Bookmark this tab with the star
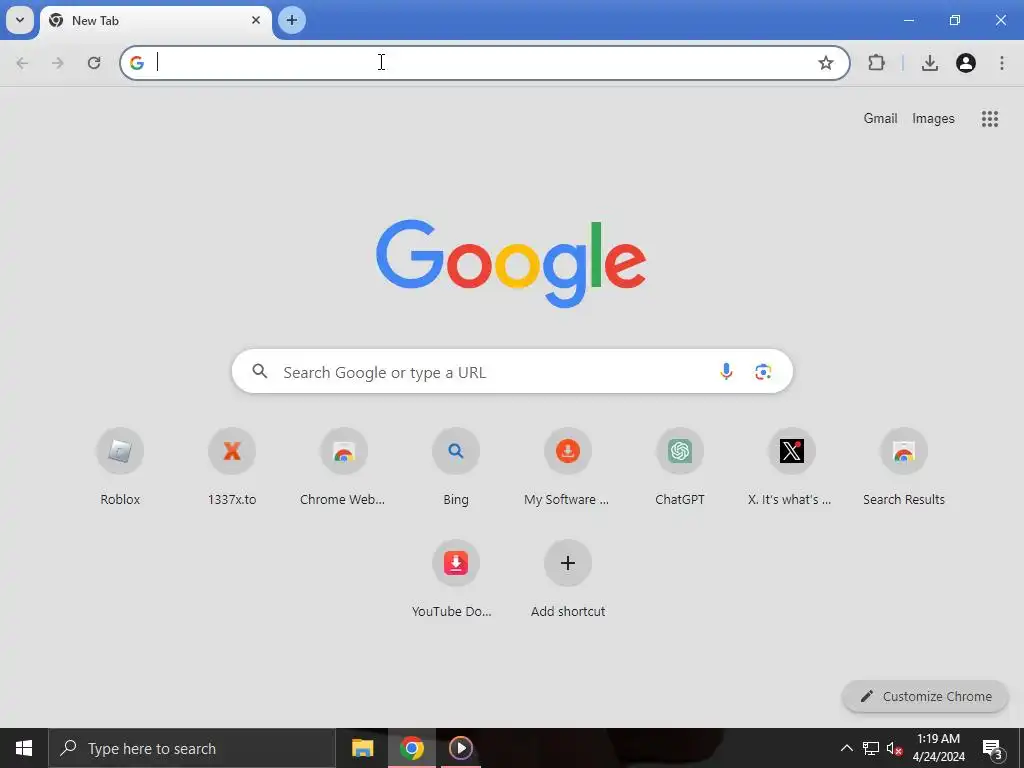 point(825,63)
